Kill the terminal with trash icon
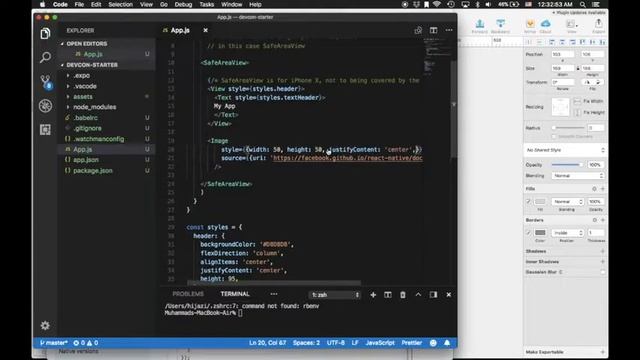640x360 pixels. (403, 295)
